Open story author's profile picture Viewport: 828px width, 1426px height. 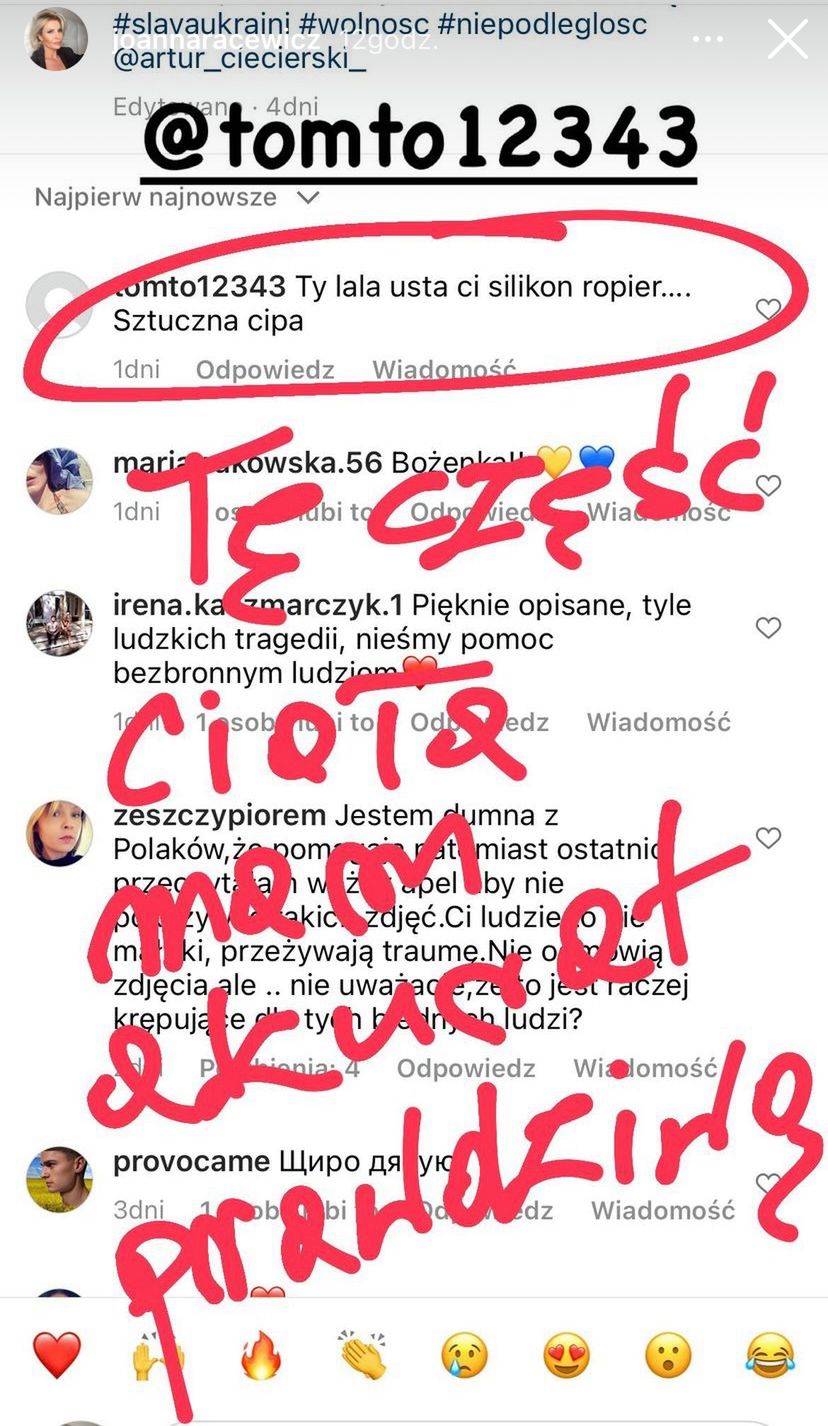coord(56,40)
